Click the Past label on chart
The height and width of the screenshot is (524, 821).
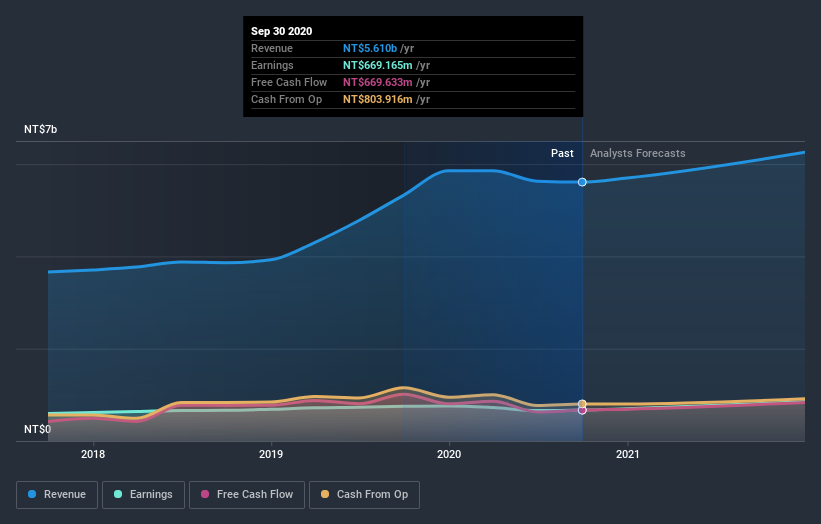[562, 153]
